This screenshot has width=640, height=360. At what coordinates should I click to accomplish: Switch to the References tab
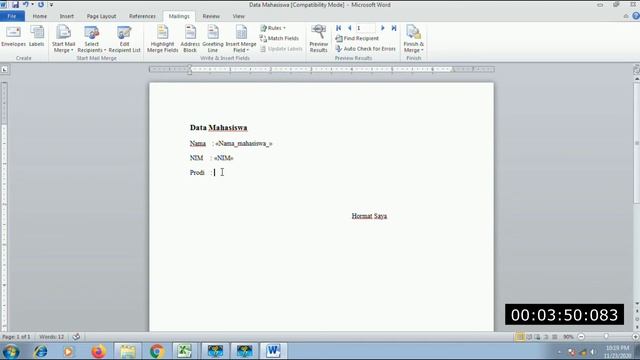(x=142, y=16)
